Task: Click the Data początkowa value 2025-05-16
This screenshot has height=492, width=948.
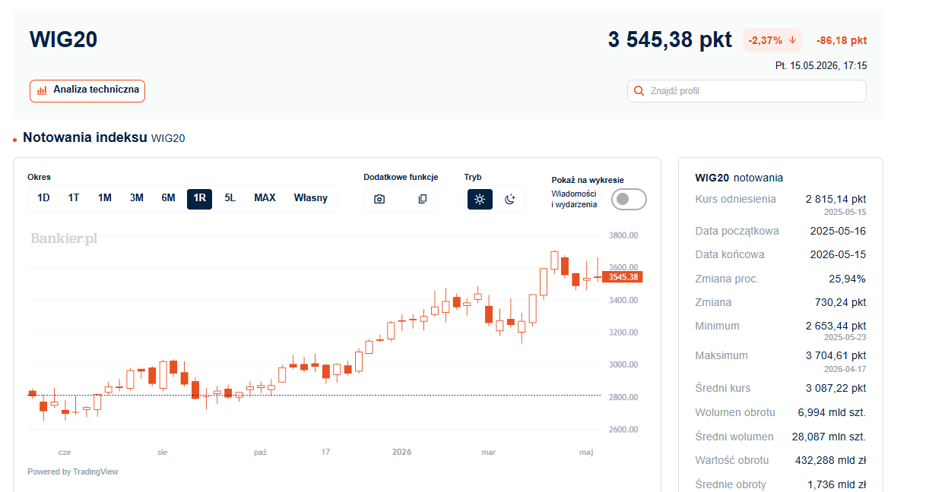Action: click(838, 231)
